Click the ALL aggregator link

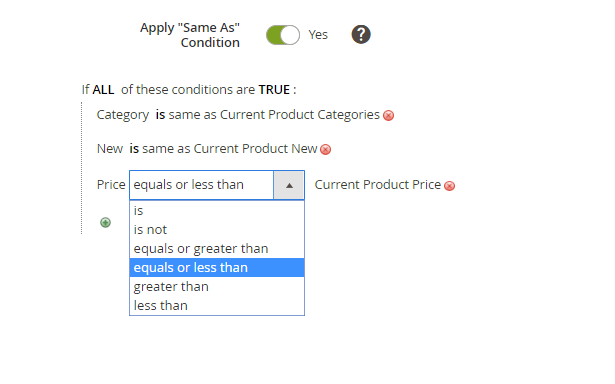(x=103, y=90)
